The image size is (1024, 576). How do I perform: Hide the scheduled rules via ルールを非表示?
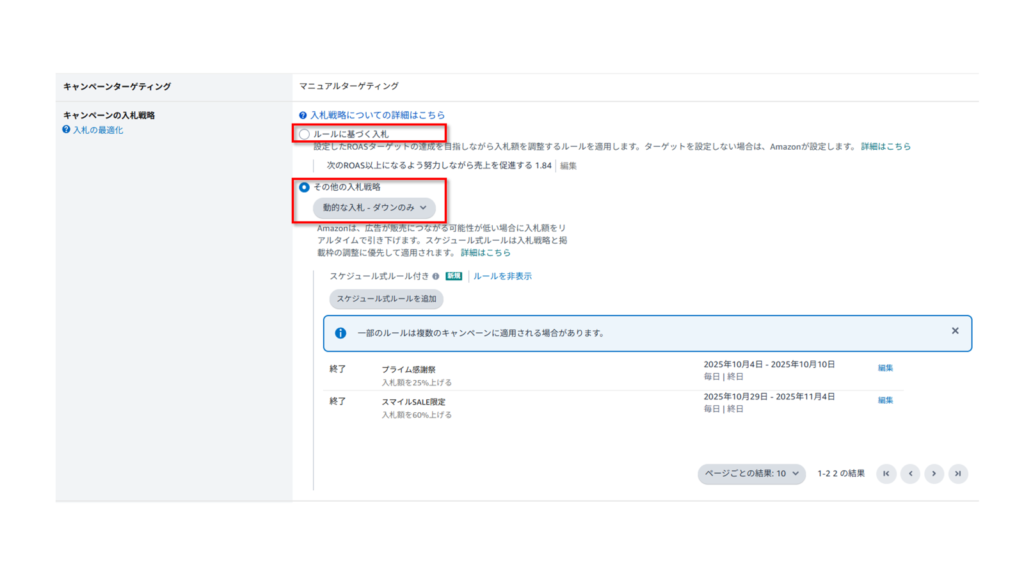click(502, 276)
